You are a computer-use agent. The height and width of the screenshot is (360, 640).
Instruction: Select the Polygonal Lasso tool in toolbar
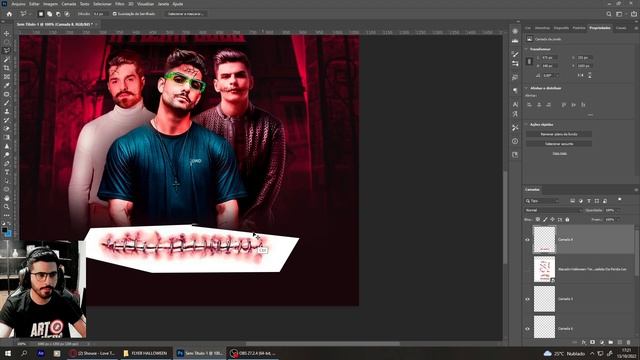point(7,51)
